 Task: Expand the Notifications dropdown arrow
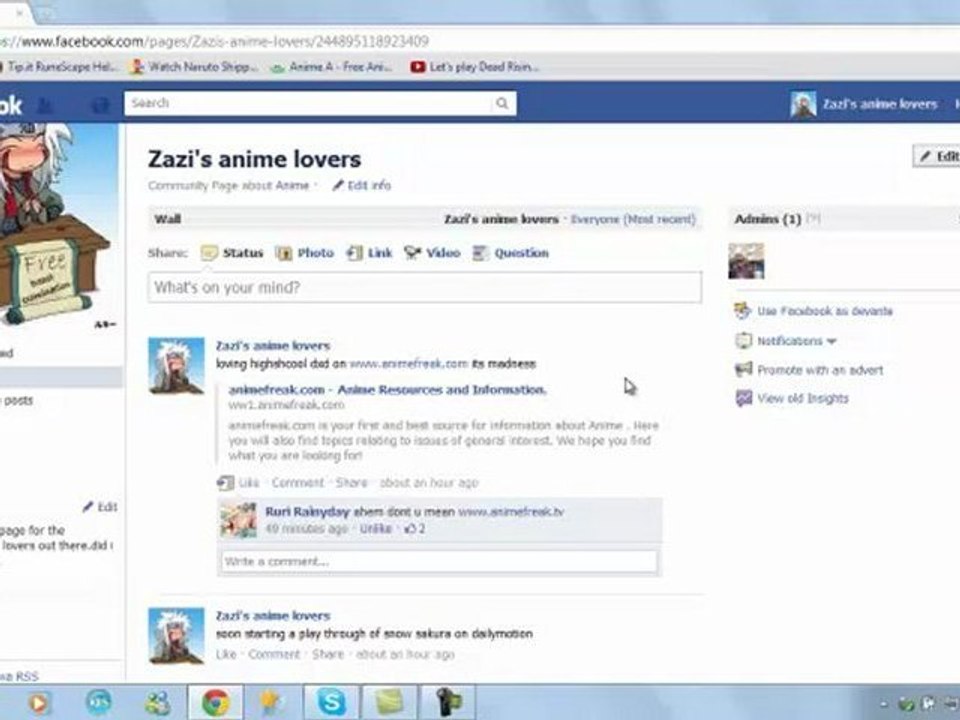pyautogui.click(x=831, y=341)
